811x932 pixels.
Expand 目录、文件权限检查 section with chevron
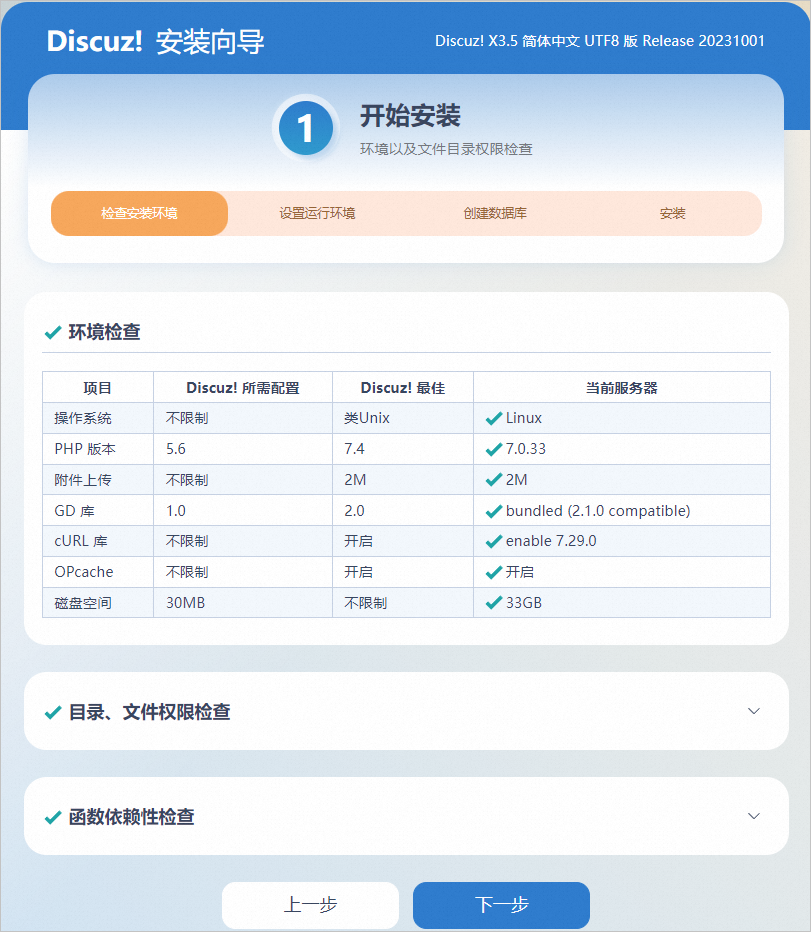click(754, 711)
